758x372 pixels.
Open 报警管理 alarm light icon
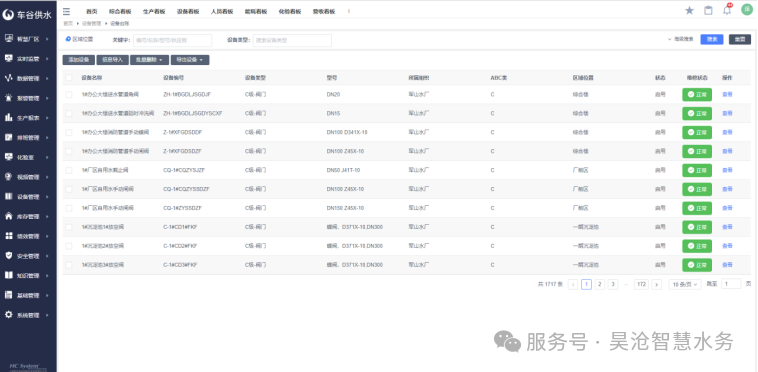8,98
